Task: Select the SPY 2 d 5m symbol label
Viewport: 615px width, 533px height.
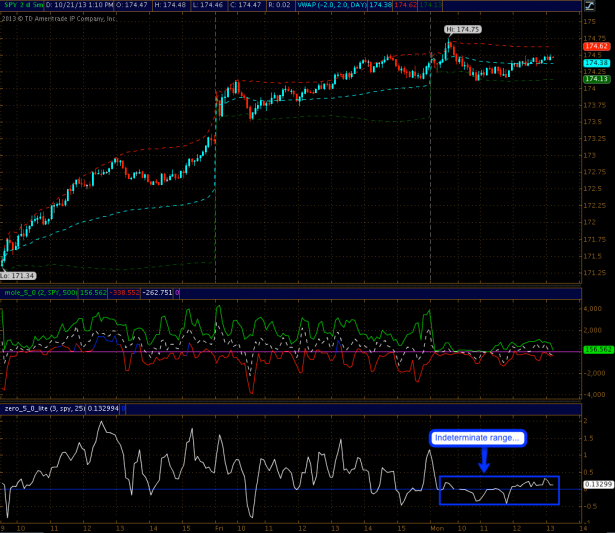Action: coord(24,6)
